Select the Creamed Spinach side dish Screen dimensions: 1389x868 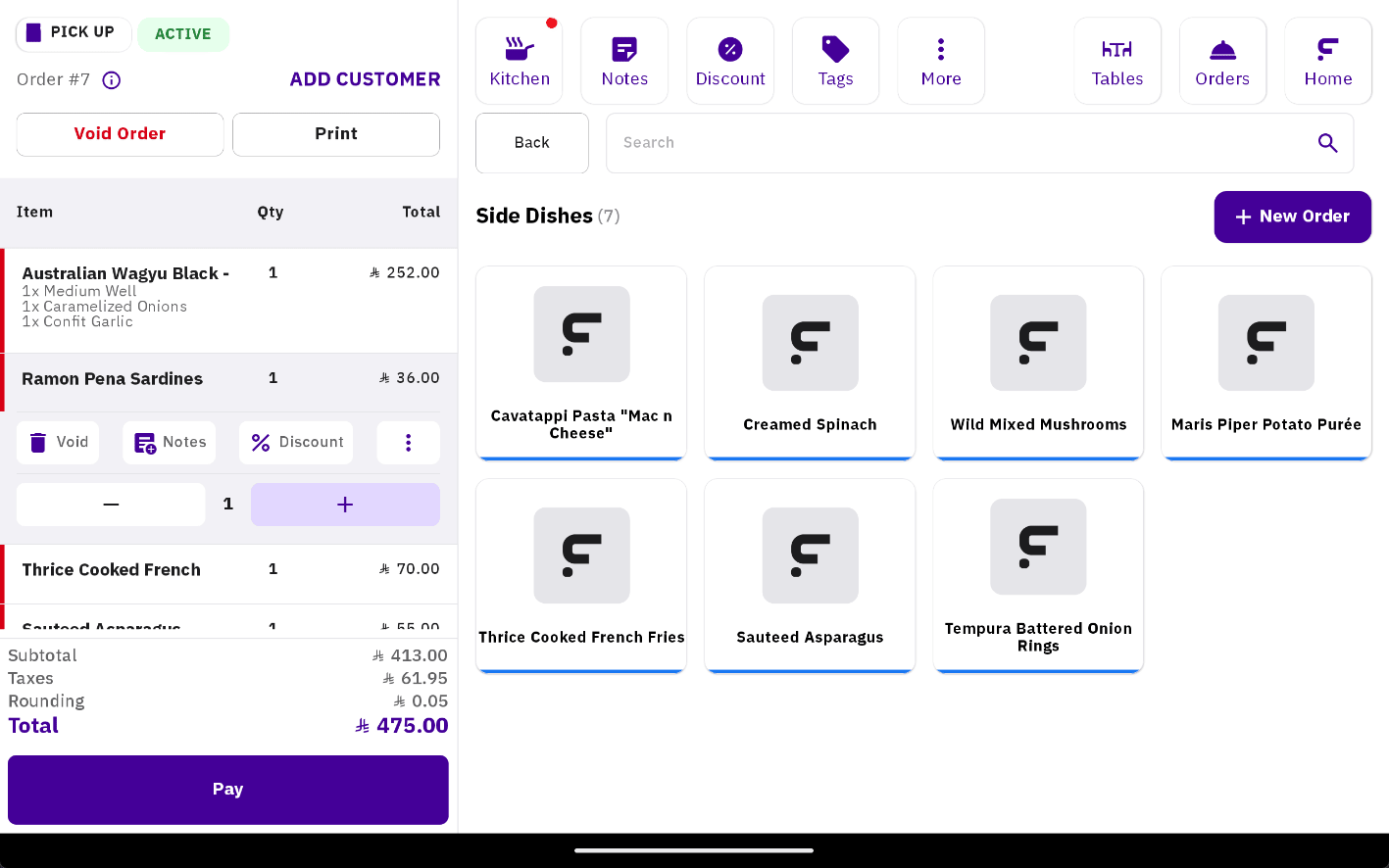(810, 362)
